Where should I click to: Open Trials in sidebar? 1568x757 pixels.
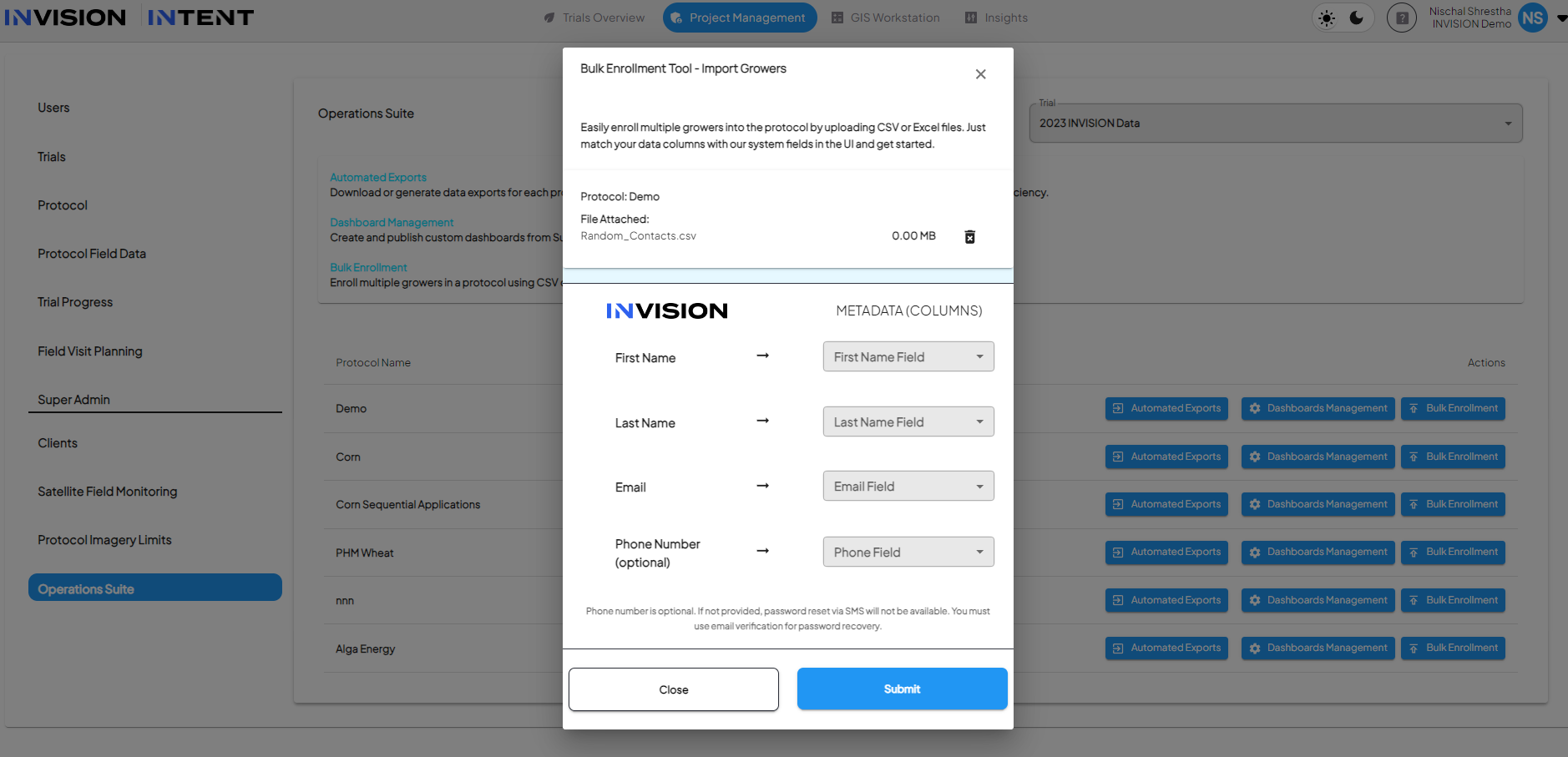51,157
